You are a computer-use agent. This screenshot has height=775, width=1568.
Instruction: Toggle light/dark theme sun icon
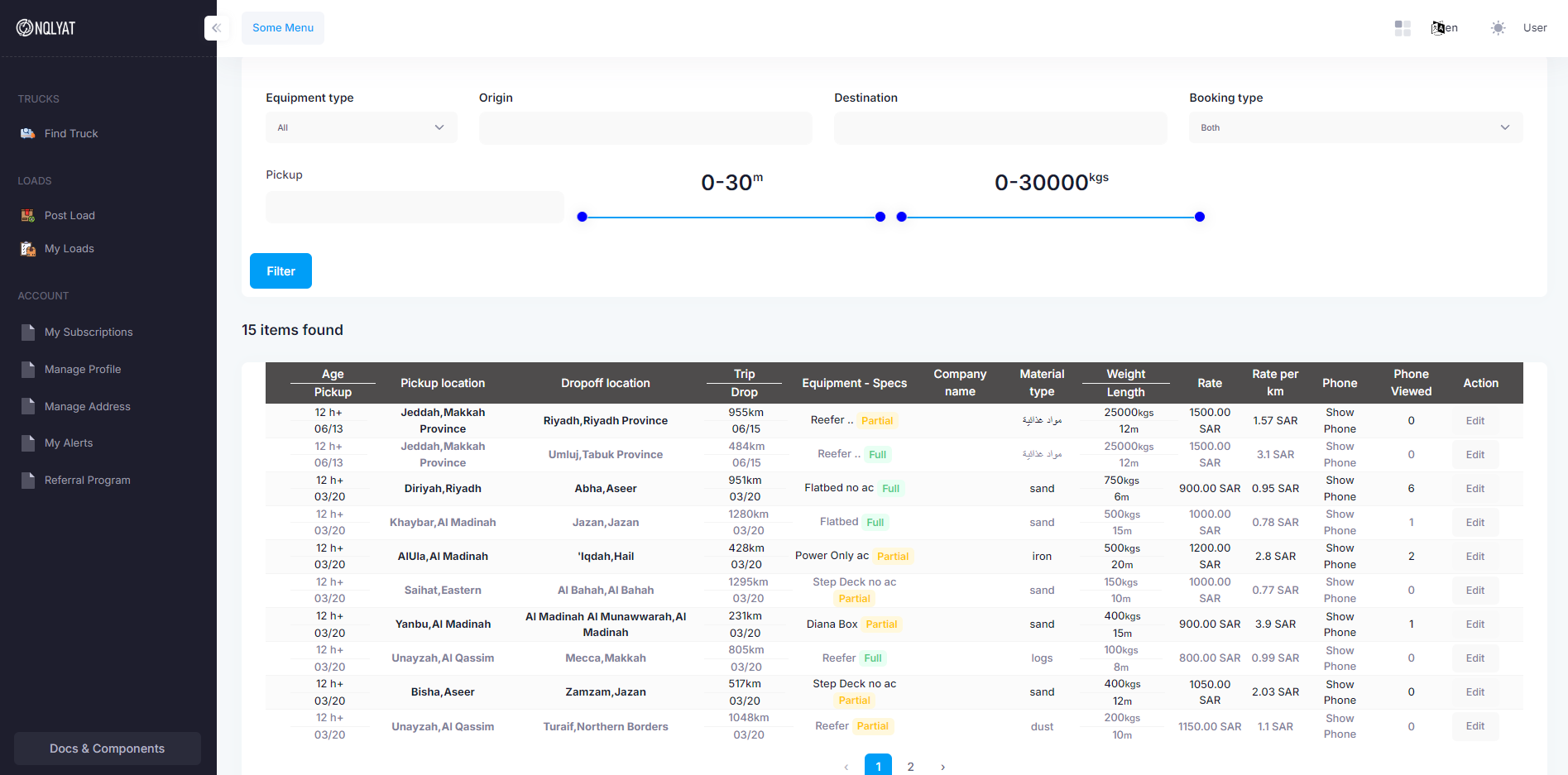click(x=1498, y=28)
